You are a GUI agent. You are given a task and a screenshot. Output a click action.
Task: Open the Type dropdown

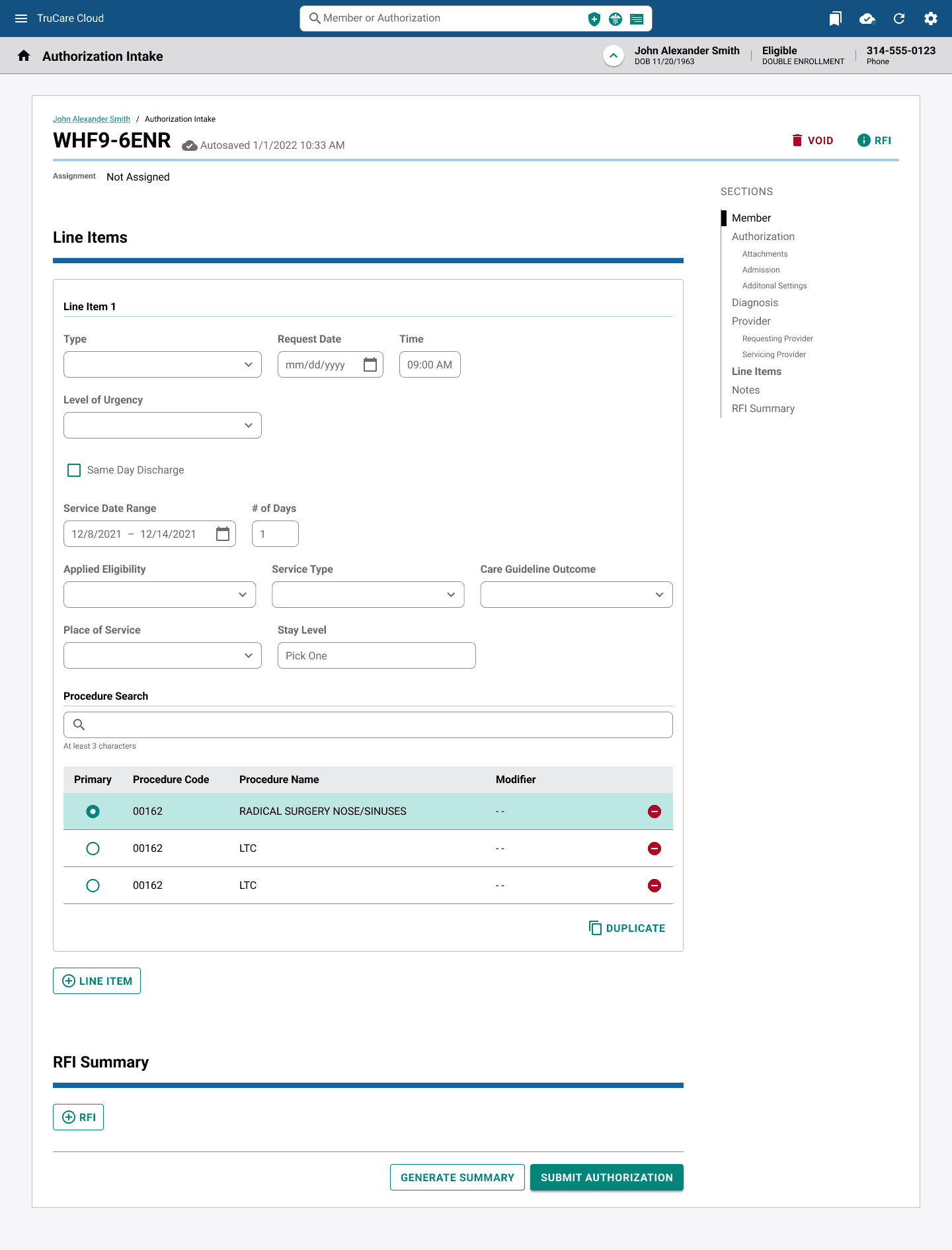tap(163, 364)
